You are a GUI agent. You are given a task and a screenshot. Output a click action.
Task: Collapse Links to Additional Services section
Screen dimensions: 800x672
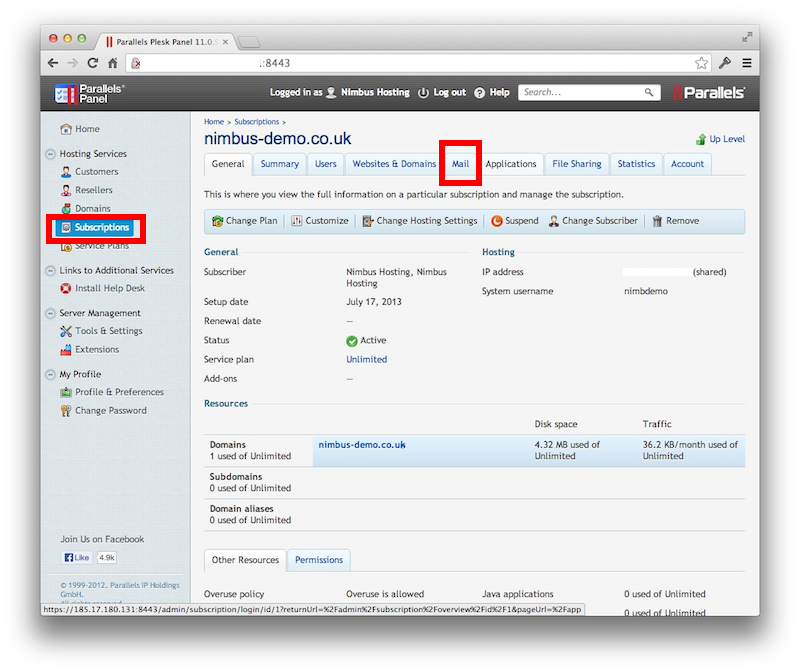[x=51, y=271]
